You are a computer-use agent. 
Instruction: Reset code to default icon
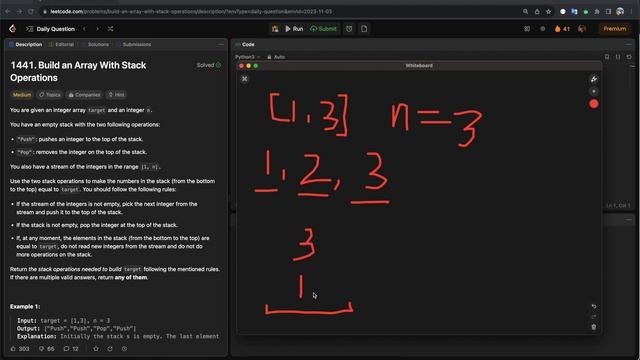[x=629, y=57]
